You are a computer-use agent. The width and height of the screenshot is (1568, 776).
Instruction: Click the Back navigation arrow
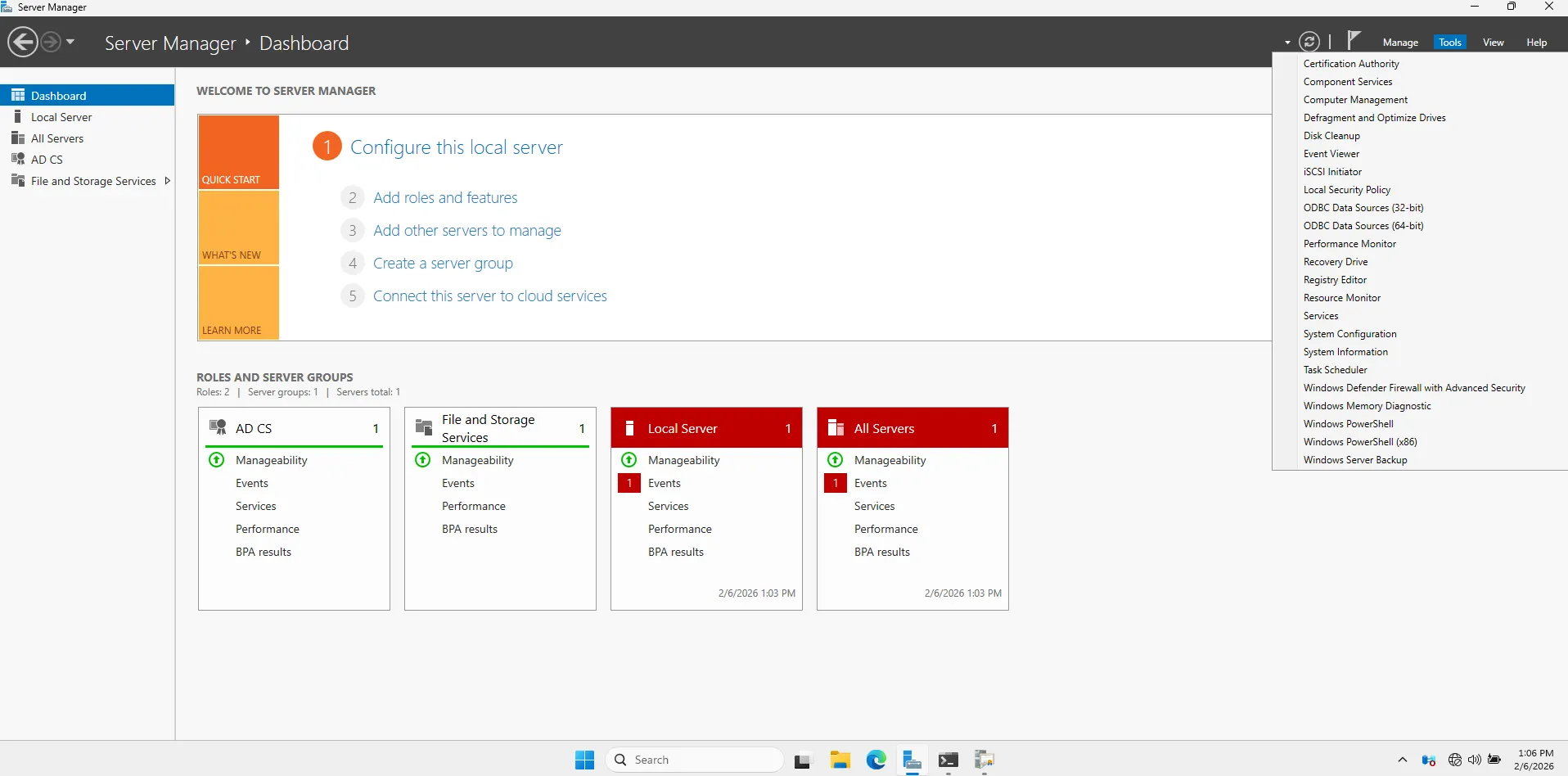click(21, 42)
